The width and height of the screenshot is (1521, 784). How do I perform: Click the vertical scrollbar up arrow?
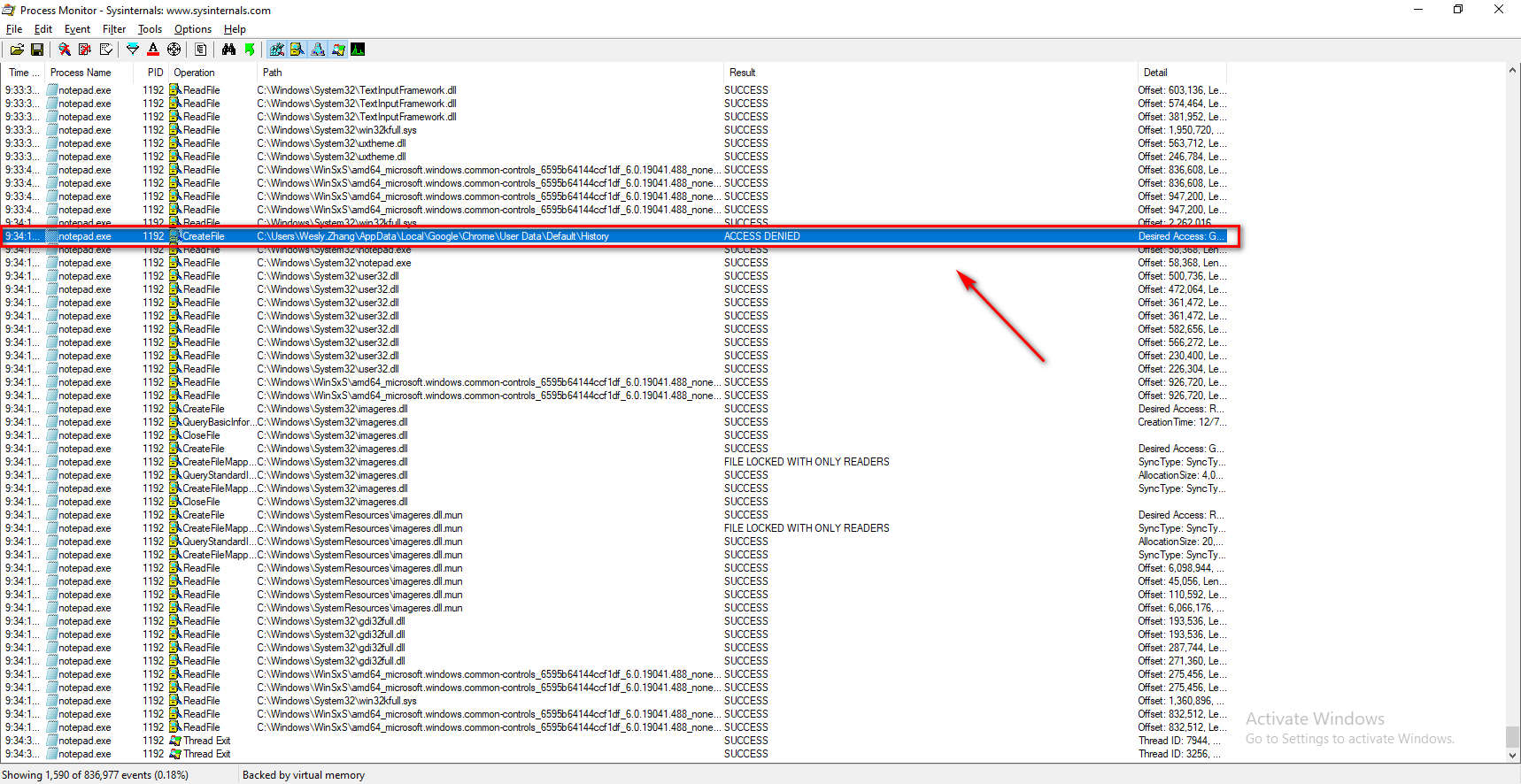1512,71
